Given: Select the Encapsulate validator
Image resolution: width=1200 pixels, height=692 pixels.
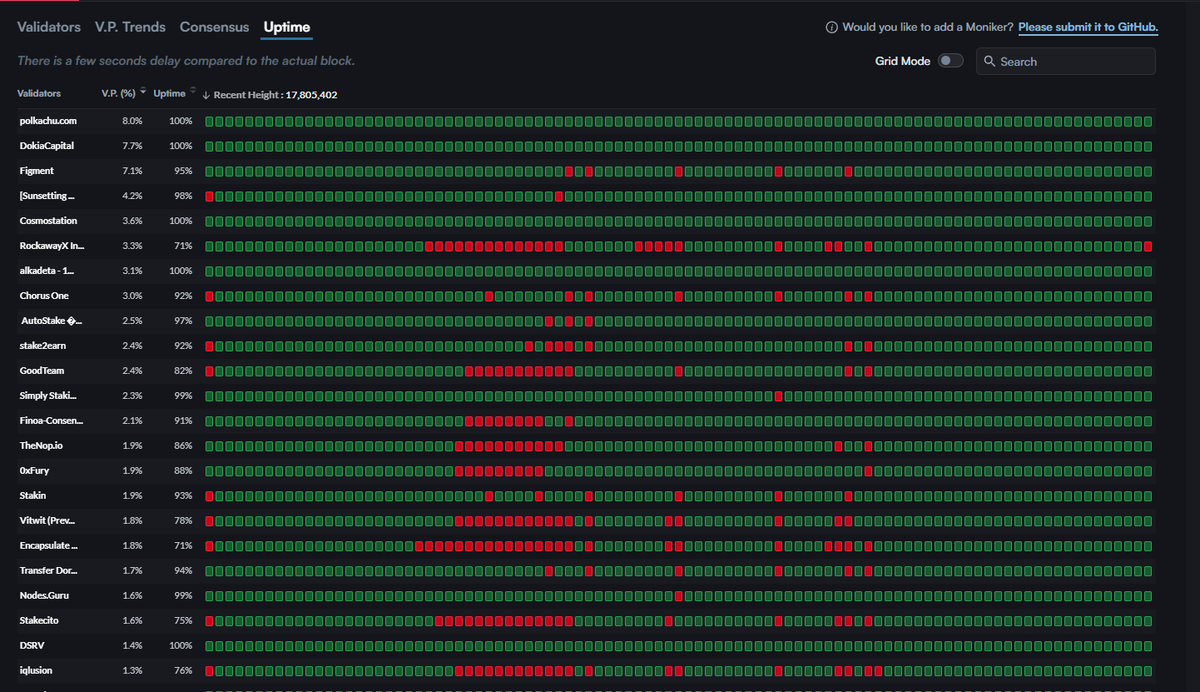Looking at the screenshot, I should coord(48,546).
